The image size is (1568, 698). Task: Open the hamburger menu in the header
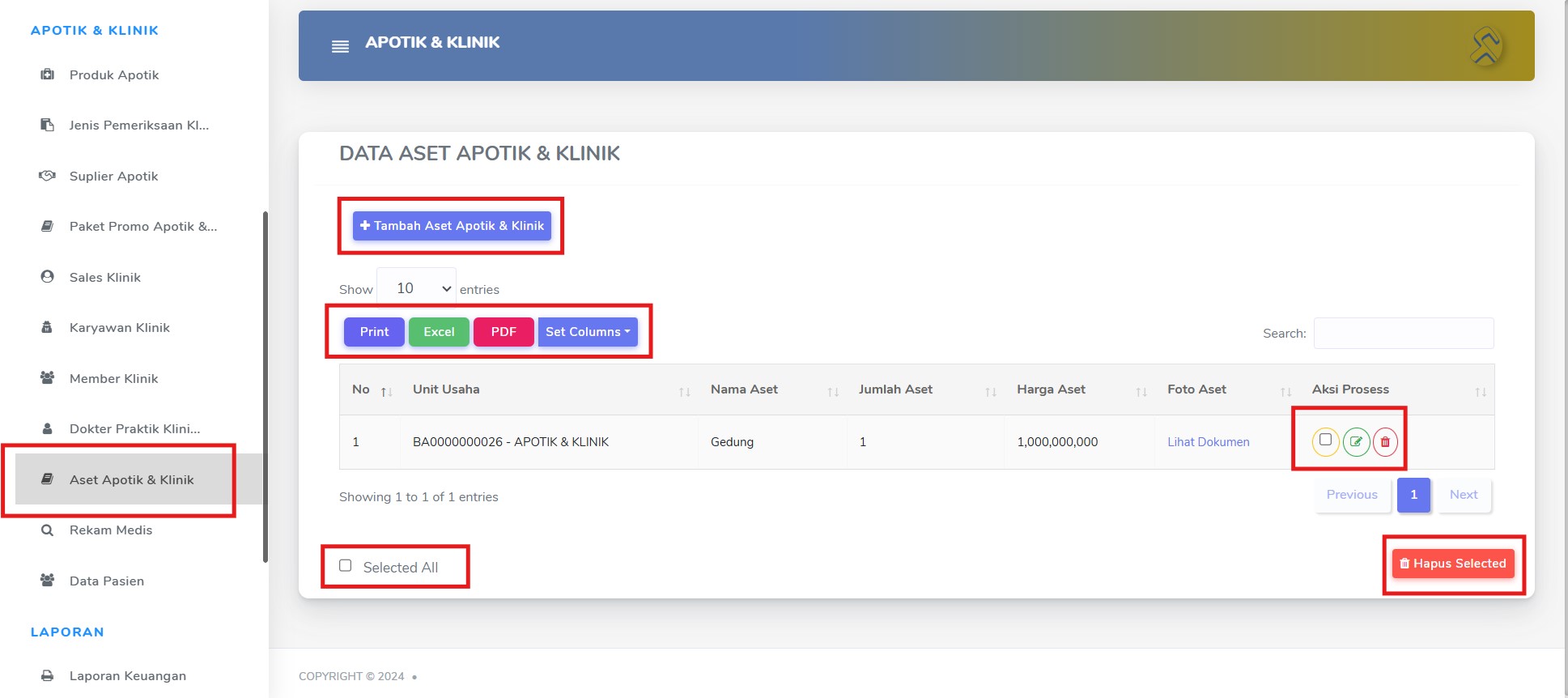(340, 47)
